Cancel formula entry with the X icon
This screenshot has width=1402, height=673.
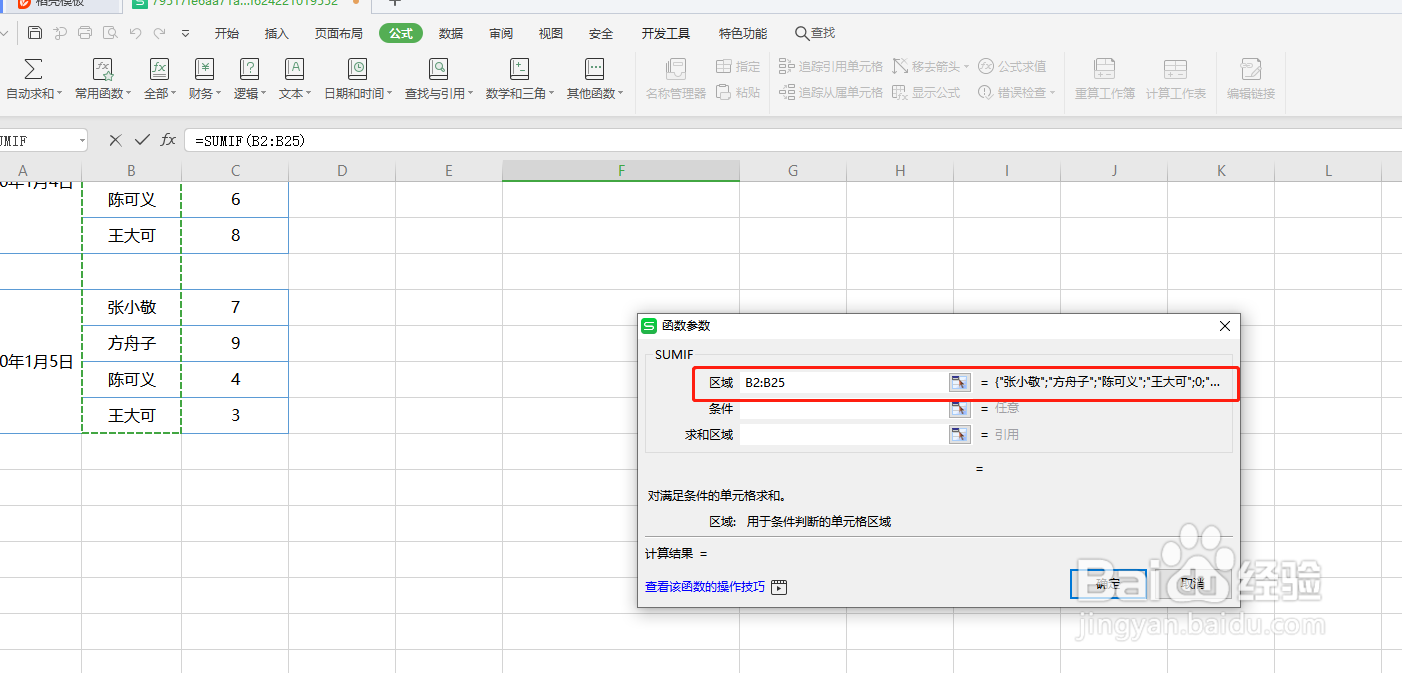point(115,140)
